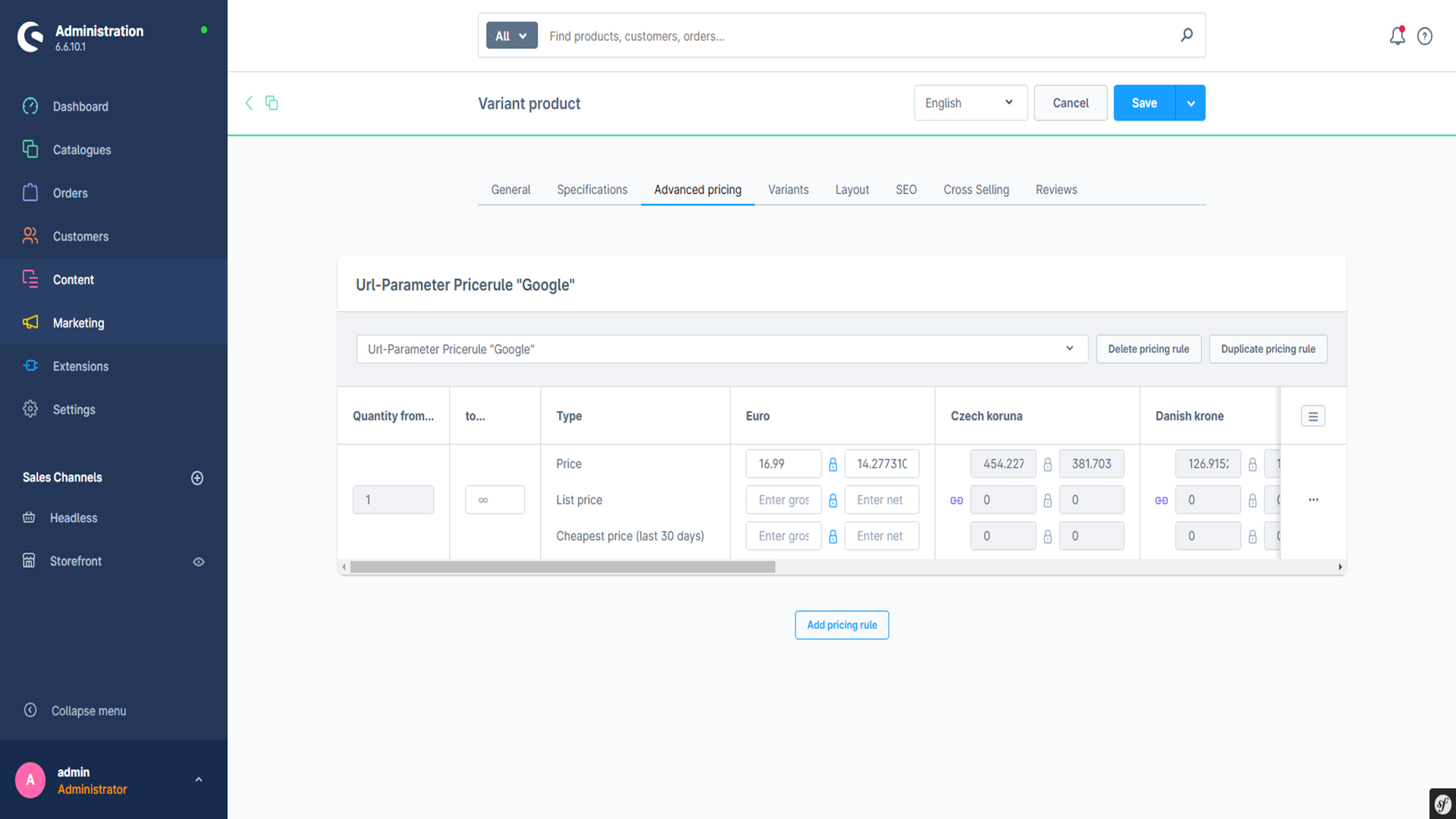Viewport: 1456px width, 819px height.
Task: Toggle the Czech koruna List price lock
Action: click(x=1047, y=500)
